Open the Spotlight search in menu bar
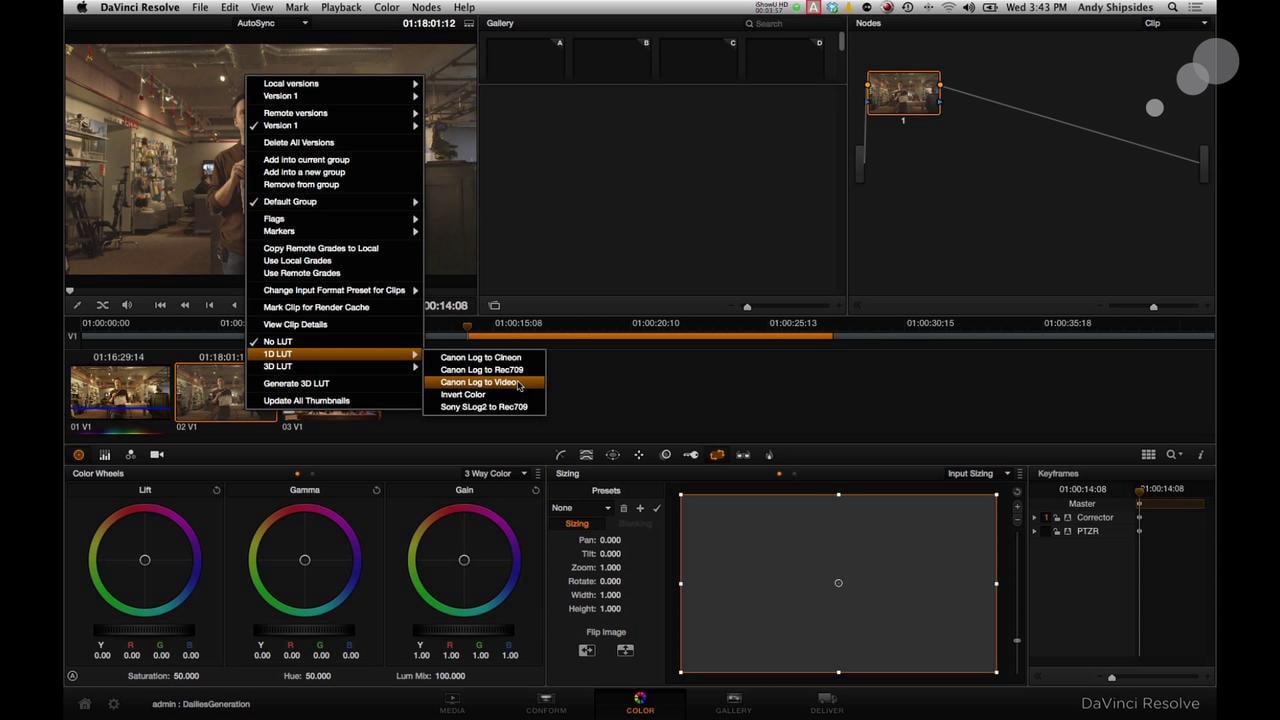 (1173, 7)
